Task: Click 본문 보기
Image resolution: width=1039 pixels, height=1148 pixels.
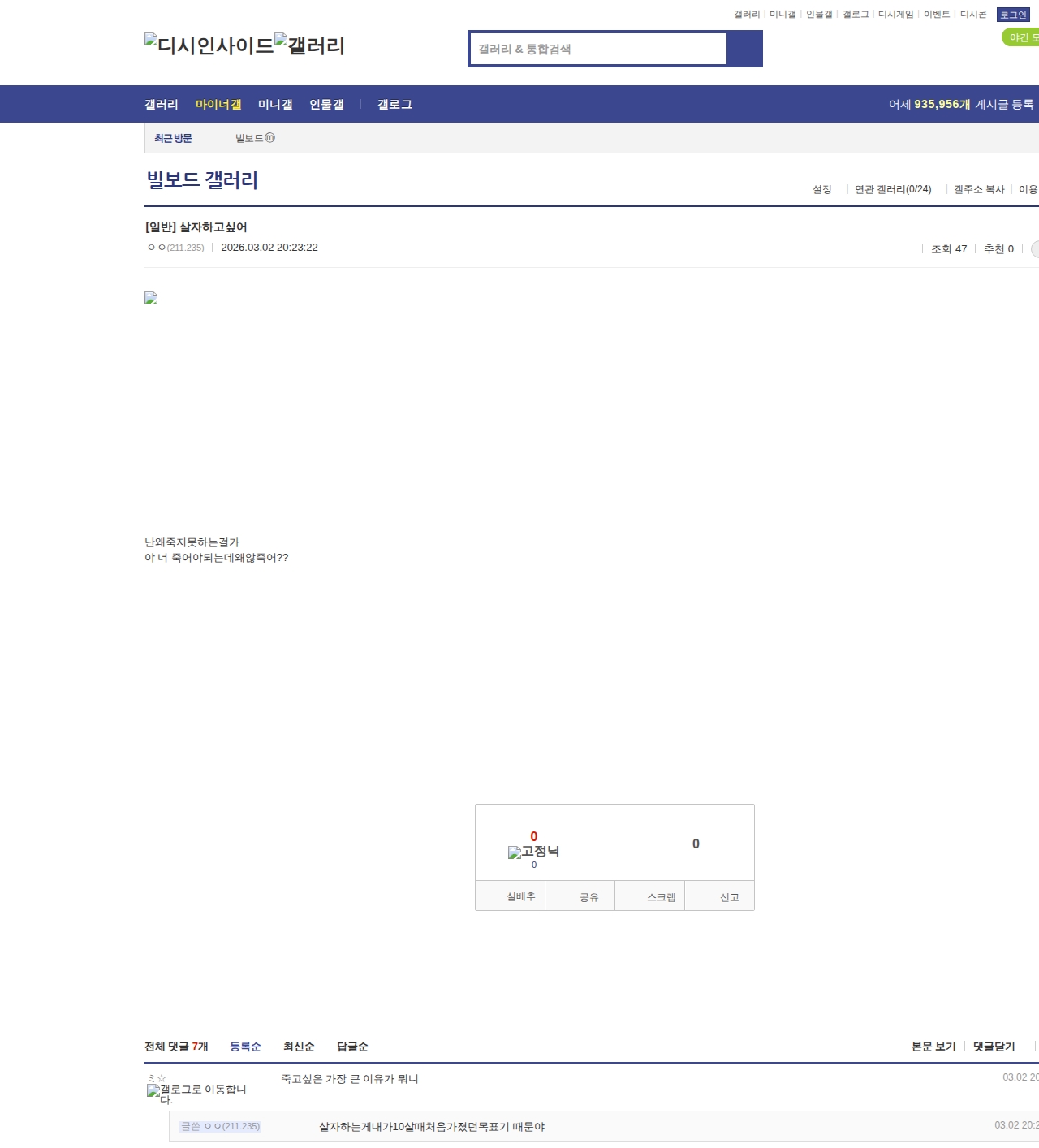Action: (x=933, y=1047)
